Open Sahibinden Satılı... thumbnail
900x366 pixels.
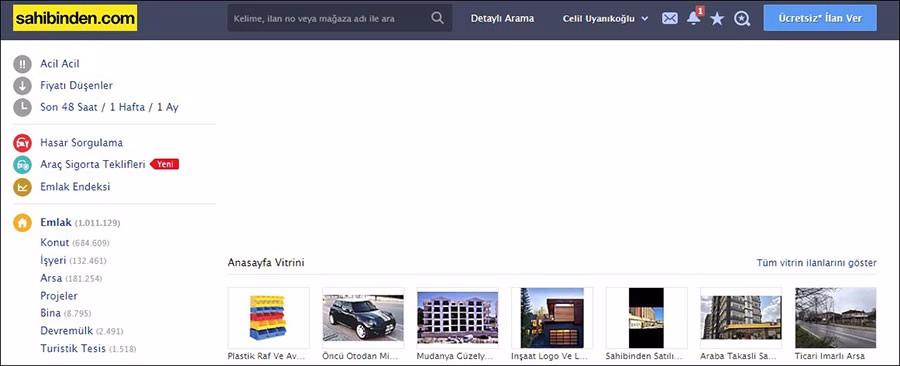[647, 318]
